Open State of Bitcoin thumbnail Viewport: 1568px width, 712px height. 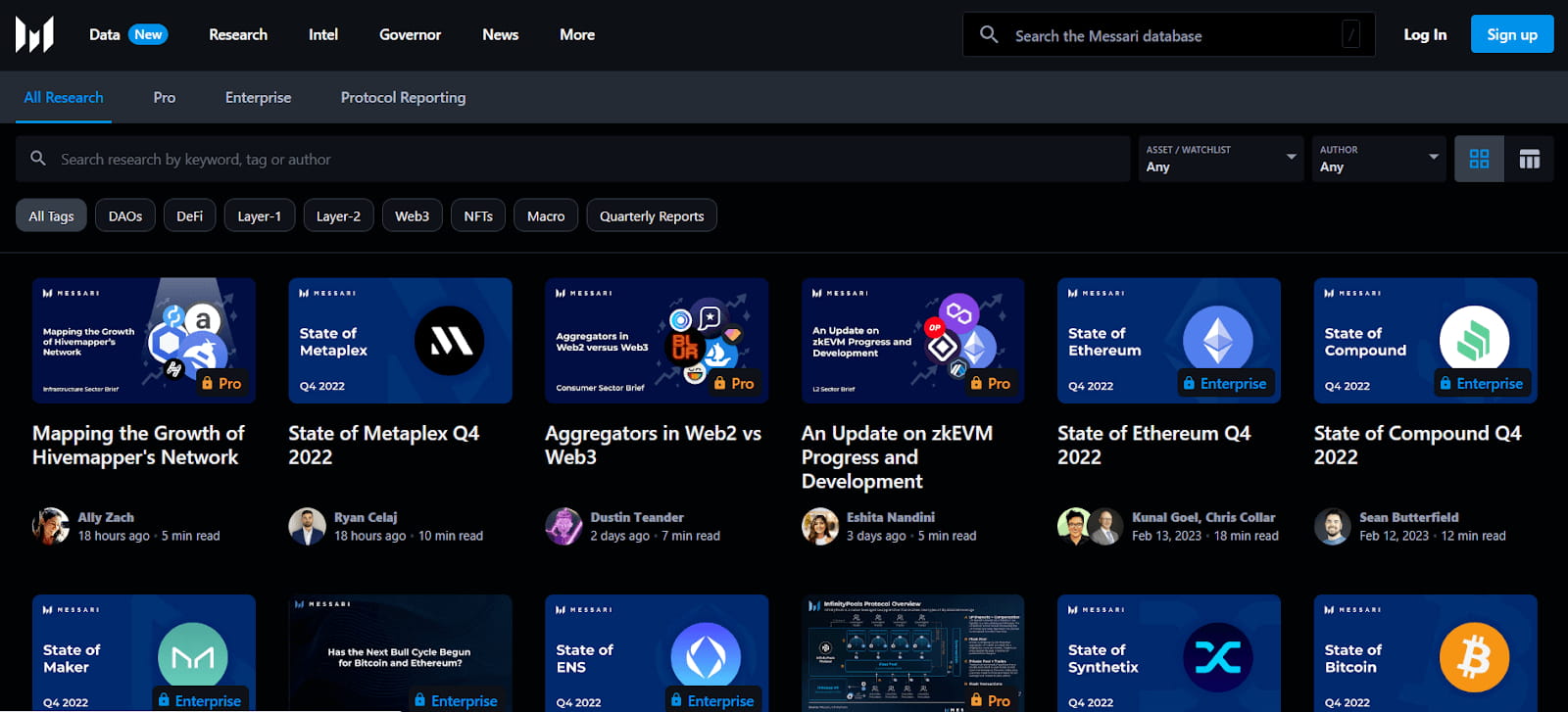pos(1426,653)
